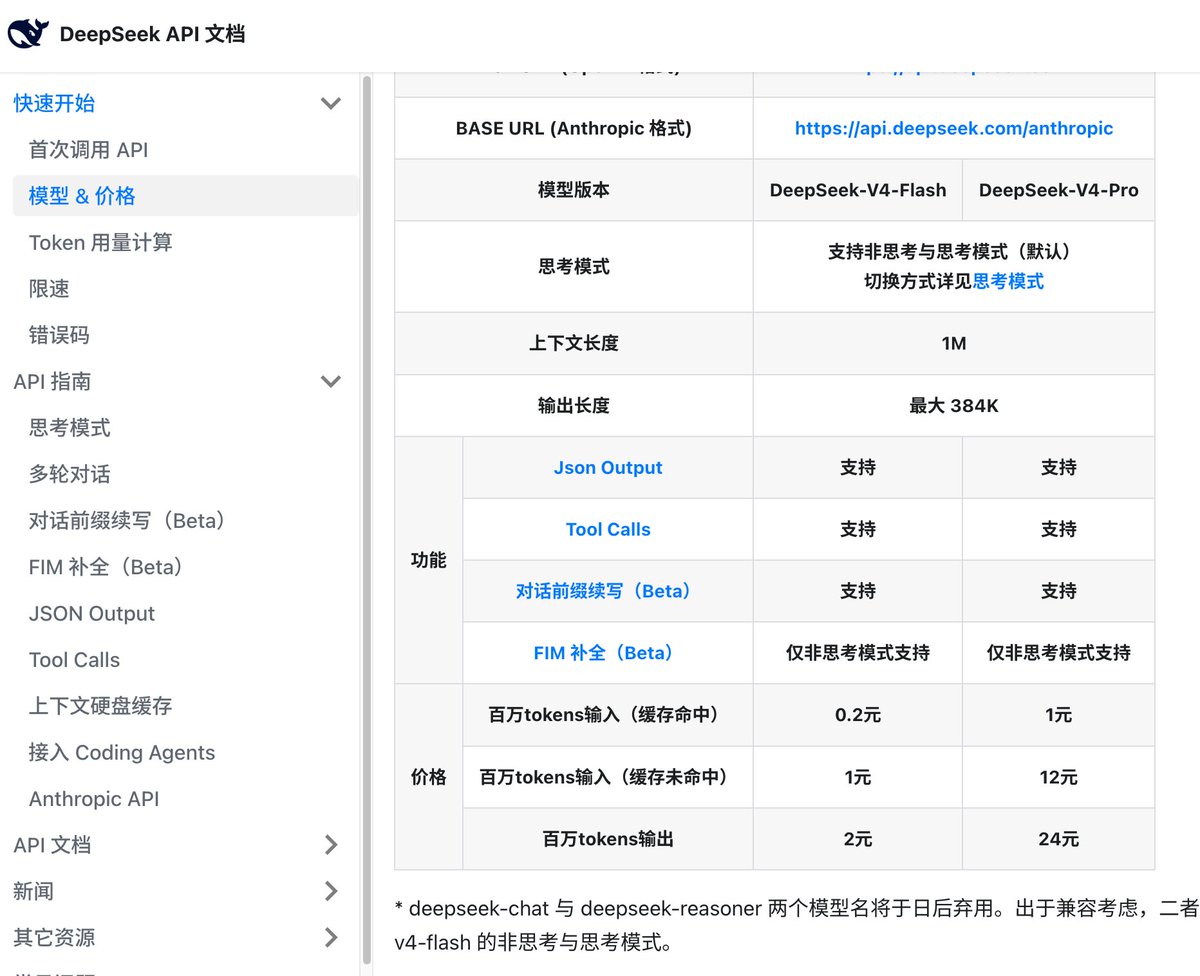The height and width of the screenshot is (976, 1200).
Task: Click 百万tokens输出 row label
Action: click(x=608, y=839)
